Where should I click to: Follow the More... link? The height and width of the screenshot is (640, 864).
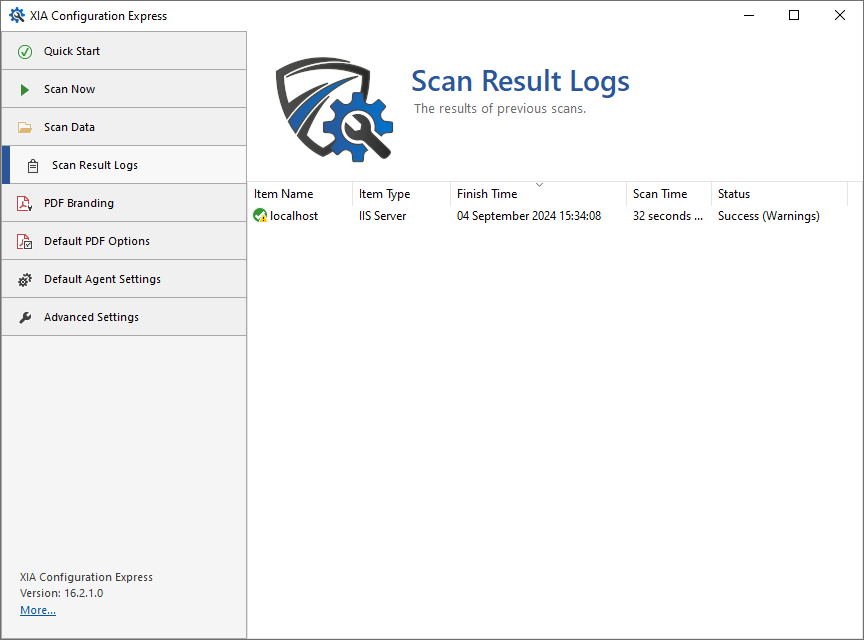click(37, 610)
